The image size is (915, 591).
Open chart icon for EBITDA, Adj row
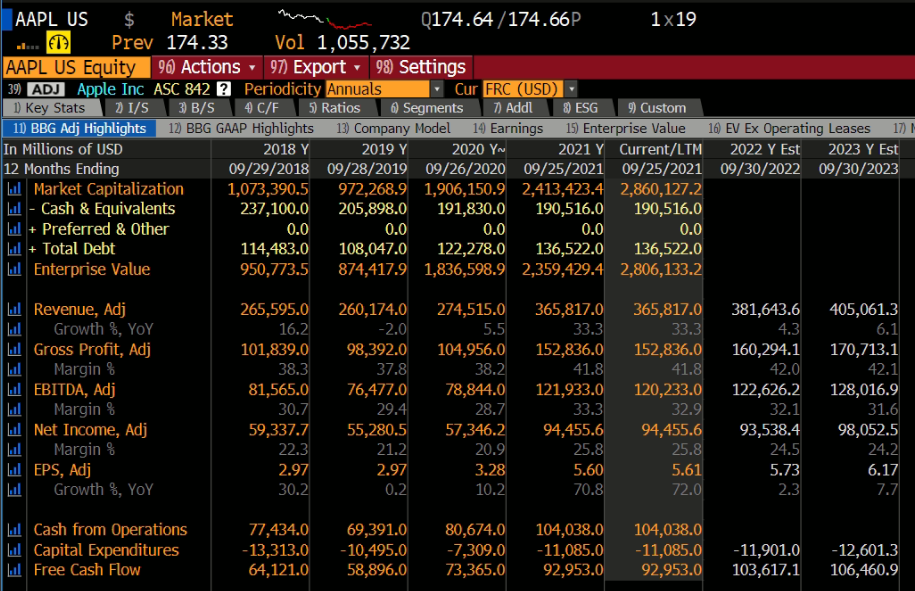pos(14,390)
